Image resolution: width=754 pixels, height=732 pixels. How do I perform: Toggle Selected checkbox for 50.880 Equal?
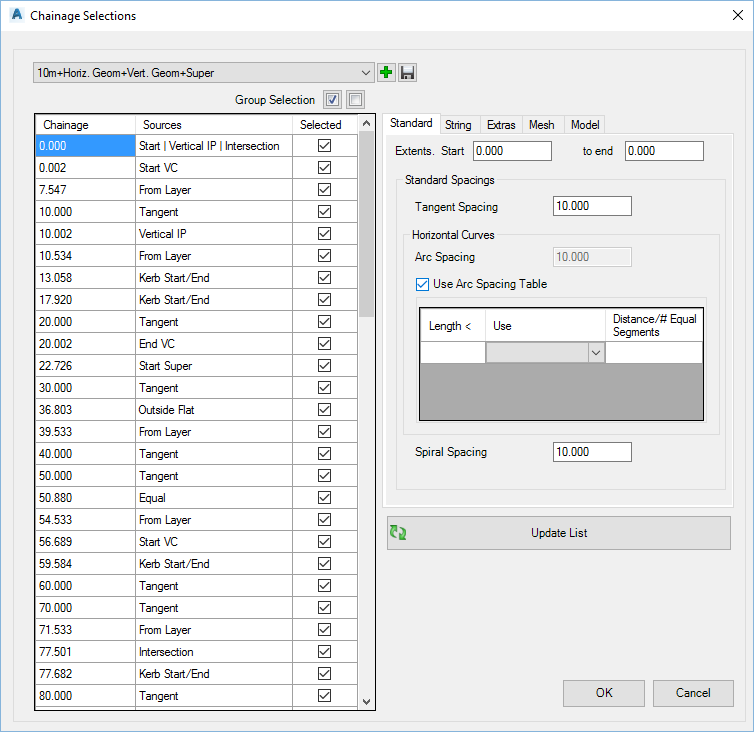tap(325, 498)
